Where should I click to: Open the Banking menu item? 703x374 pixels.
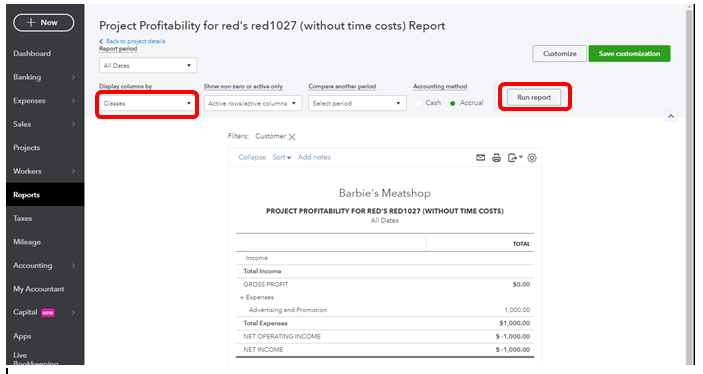coord(27,77)
